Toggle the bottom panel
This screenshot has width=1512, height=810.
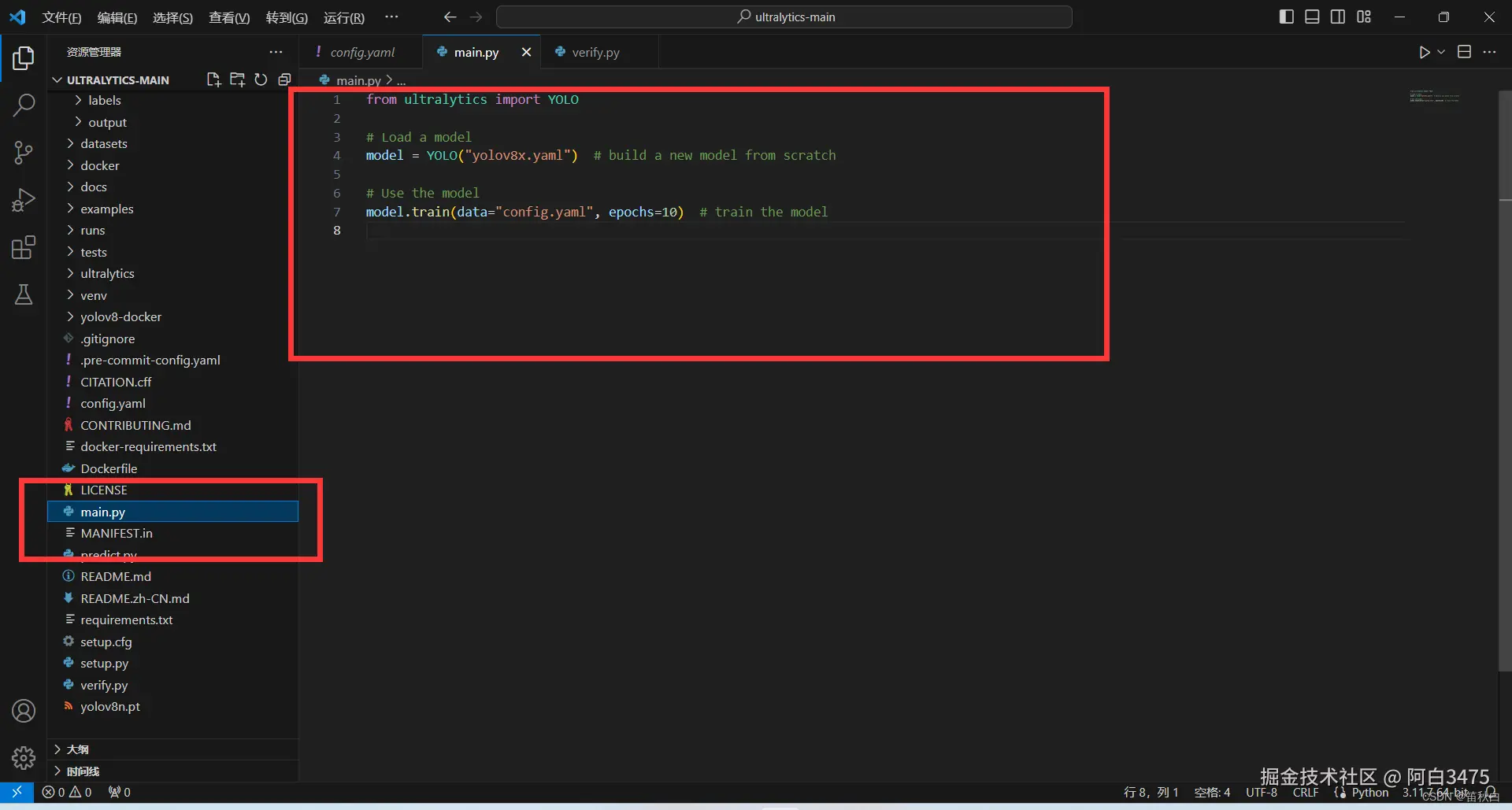(1312, 17)
